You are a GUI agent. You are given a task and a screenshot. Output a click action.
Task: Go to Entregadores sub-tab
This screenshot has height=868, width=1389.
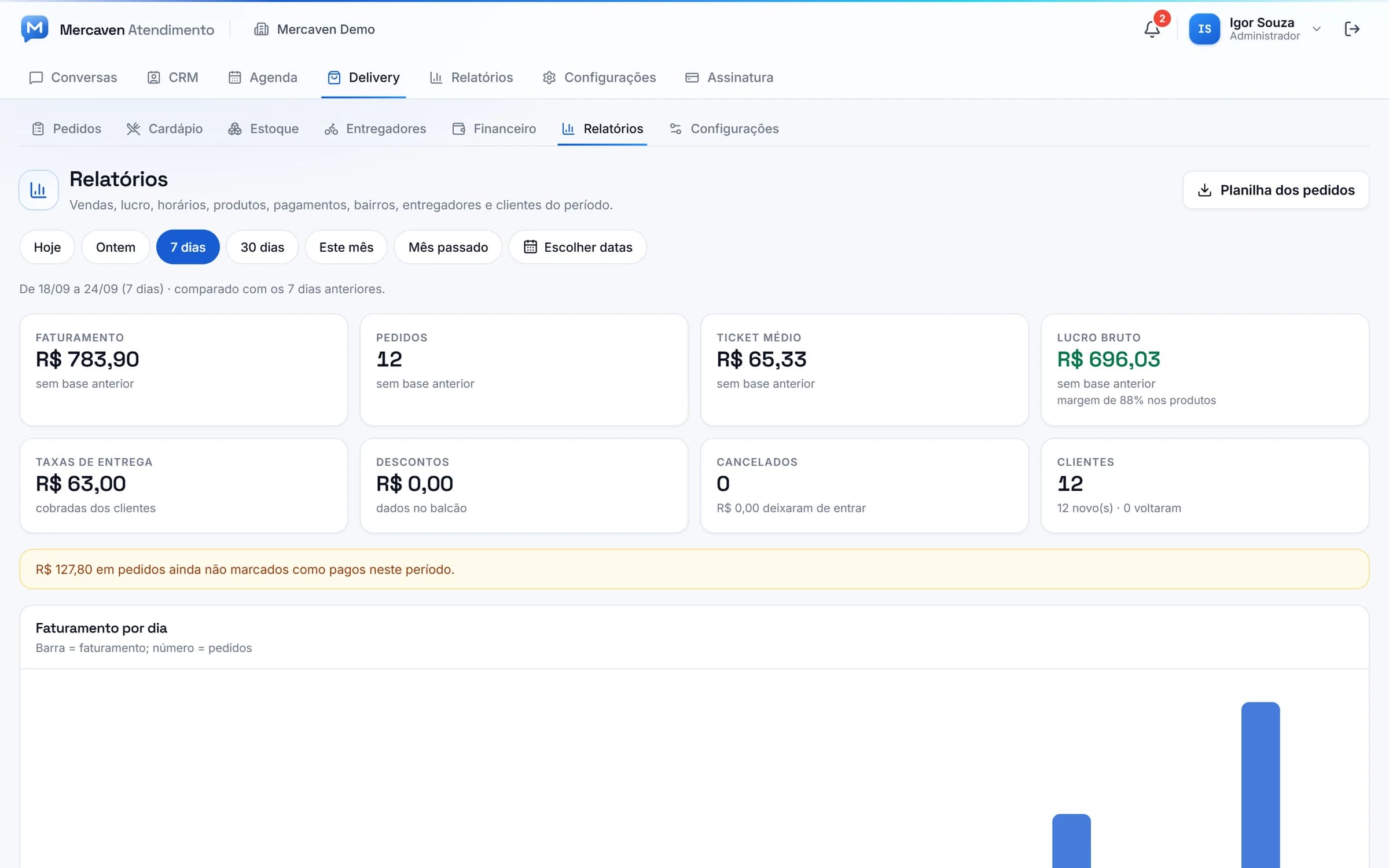click(x=375, y=128)
